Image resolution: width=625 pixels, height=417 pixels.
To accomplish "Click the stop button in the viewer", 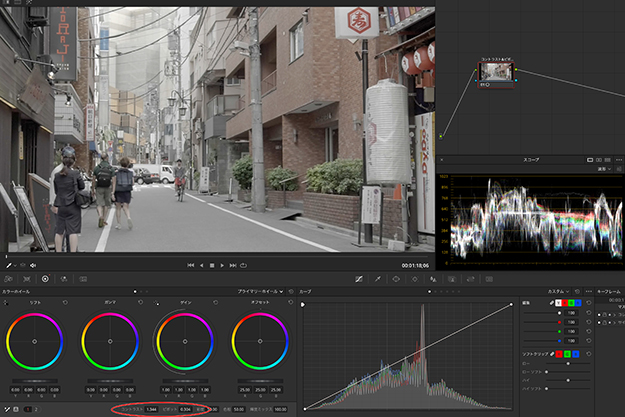I will tap(211, 265).
